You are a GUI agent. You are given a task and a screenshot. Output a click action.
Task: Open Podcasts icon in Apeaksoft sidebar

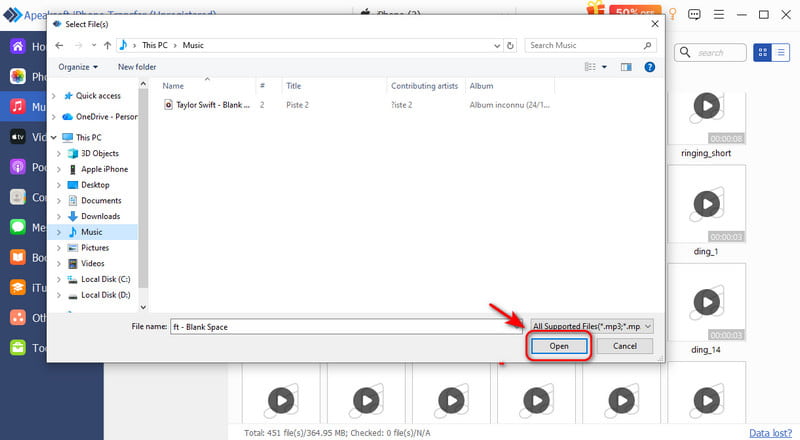18,167
